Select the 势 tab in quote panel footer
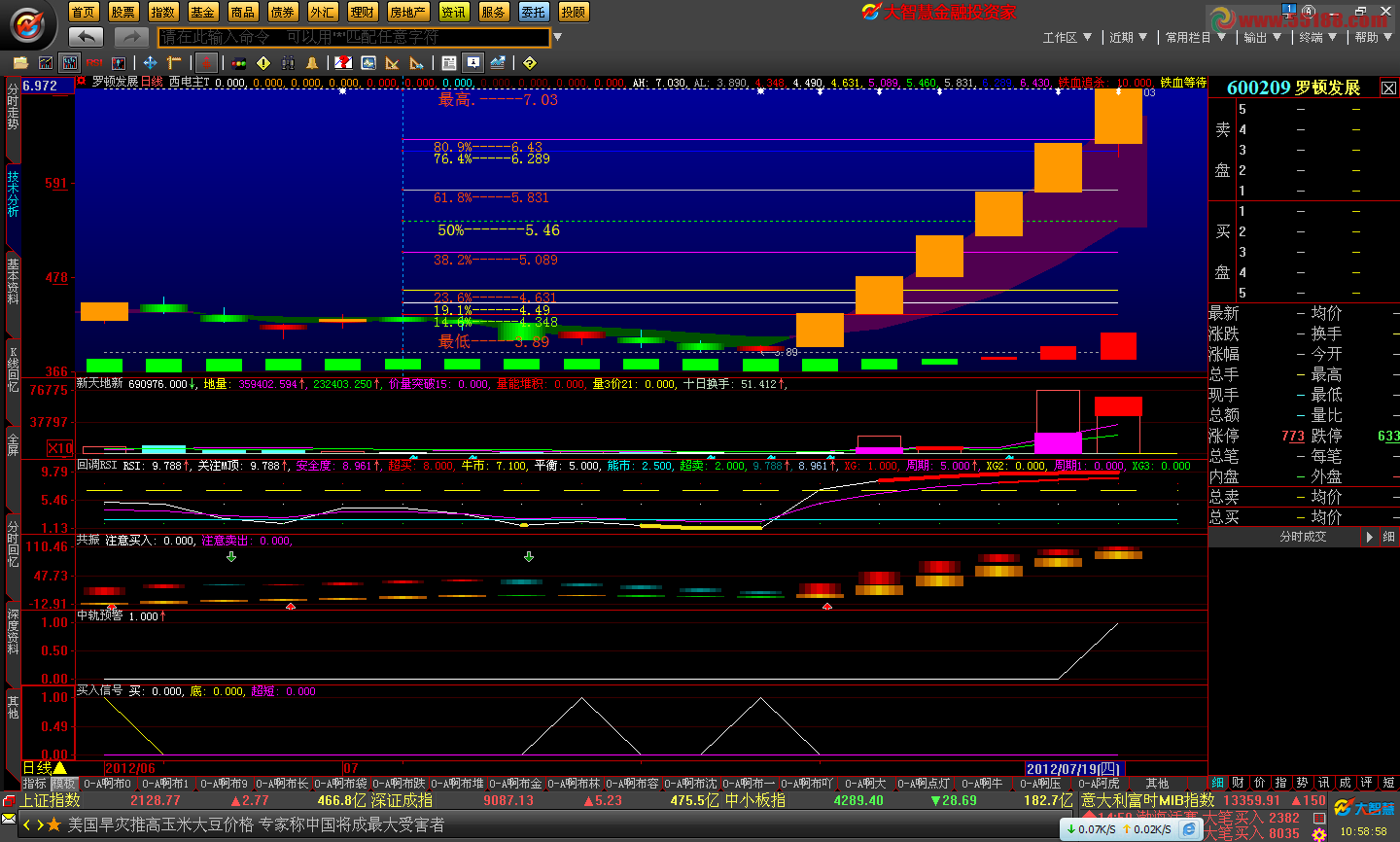Screen dimensions: 1400x842 1303,783
